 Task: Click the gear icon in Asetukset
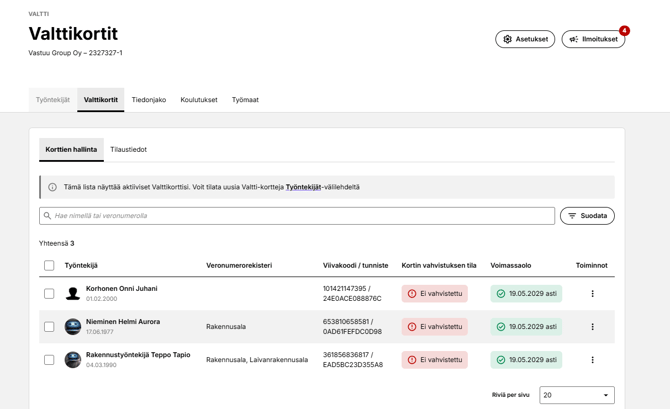(507, 39)
